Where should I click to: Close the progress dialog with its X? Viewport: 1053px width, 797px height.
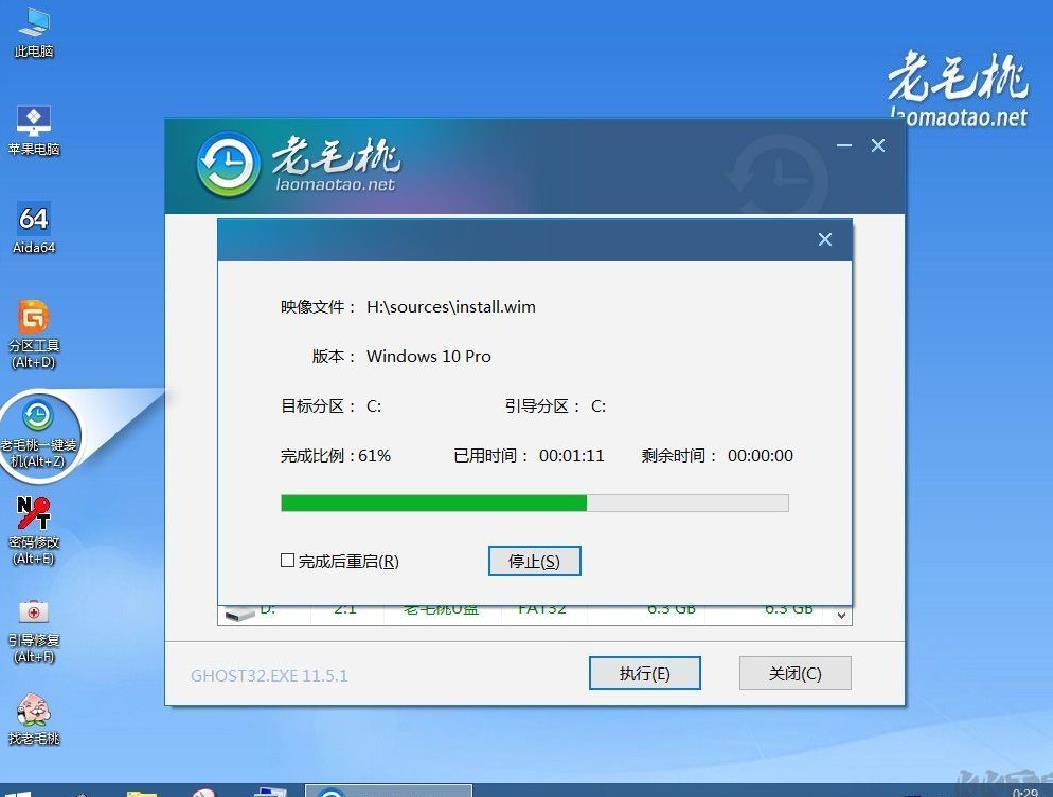[x=825, y=240]
